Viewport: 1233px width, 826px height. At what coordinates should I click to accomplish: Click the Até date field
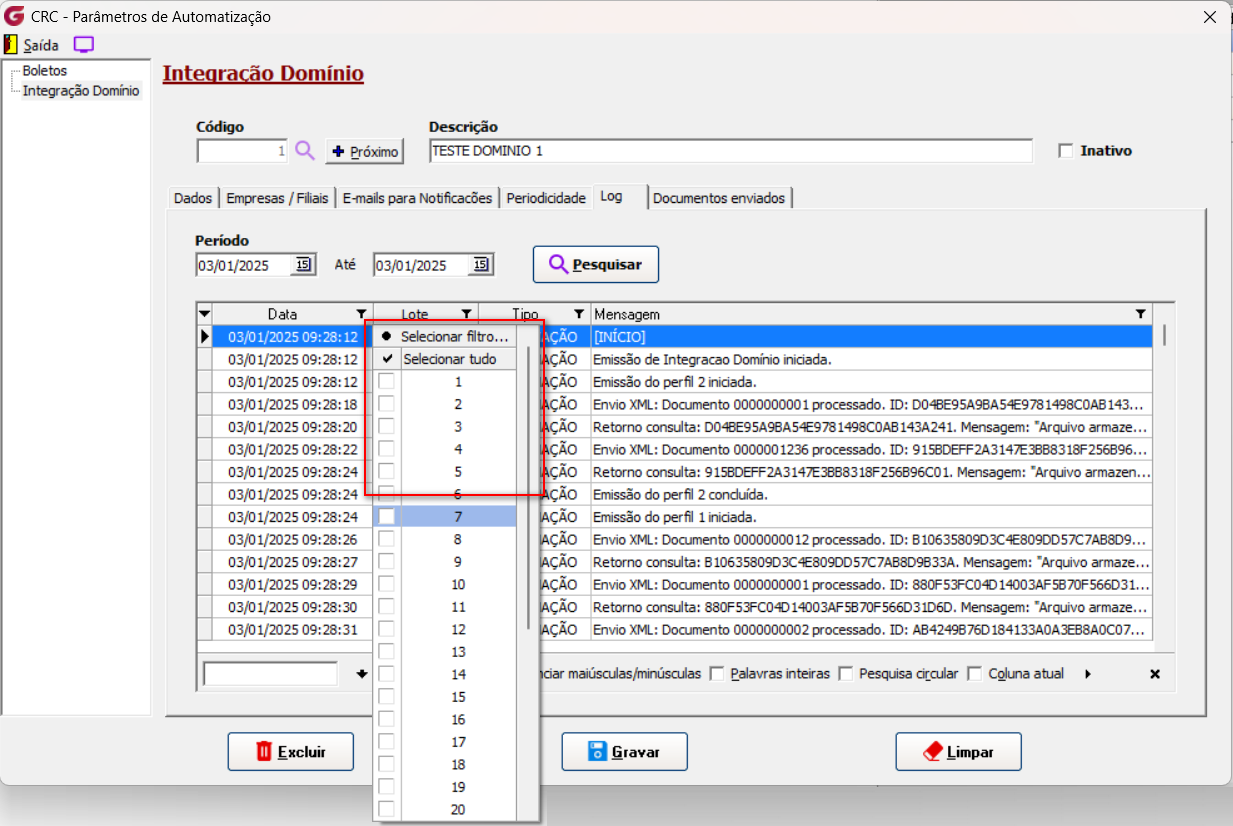click(422, 265)
